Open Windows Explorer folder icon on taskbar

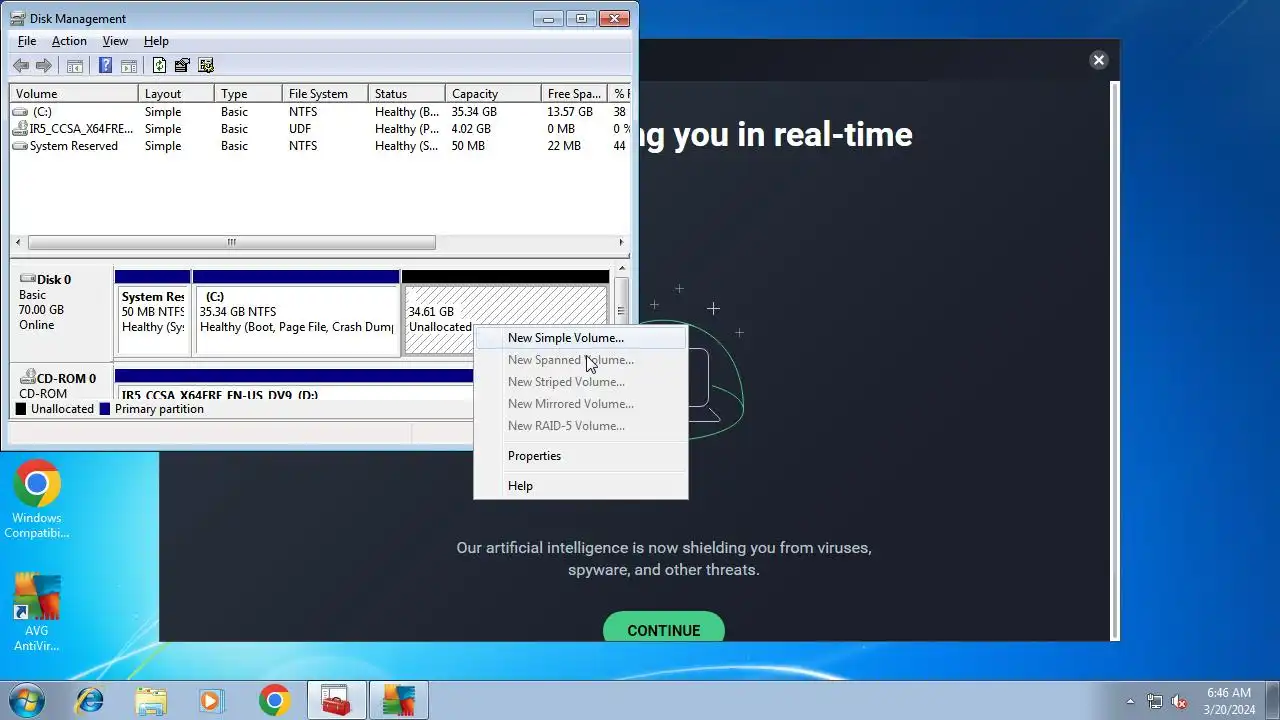pos(151,700)
